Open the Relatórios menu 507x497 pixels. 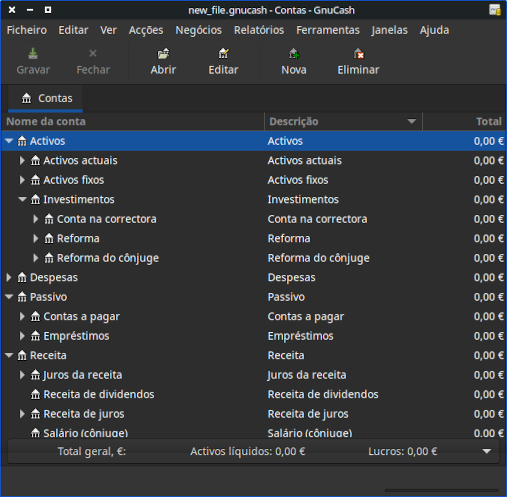pyautogui.click(x=259, y=30)
